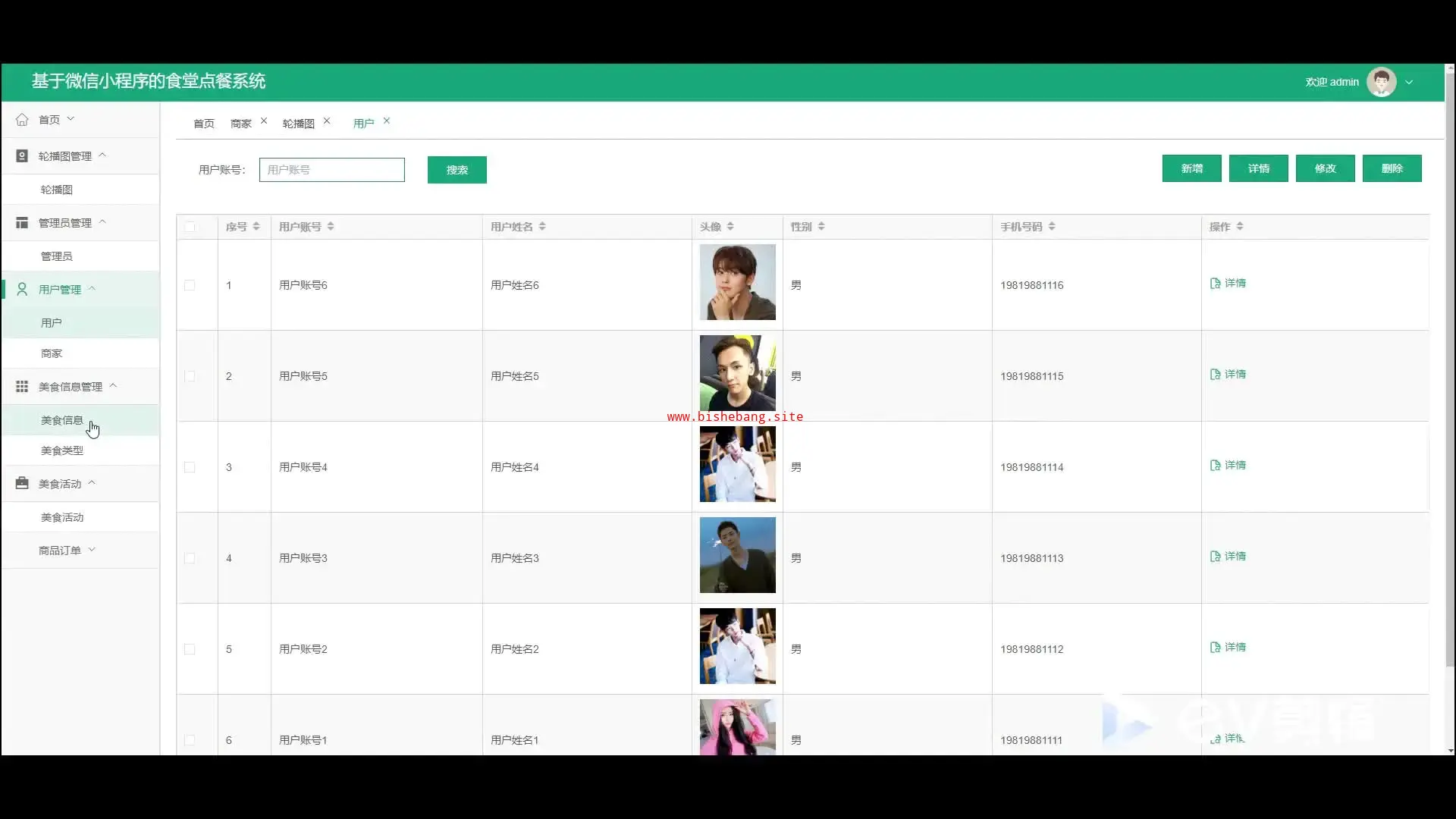Open the admin account dropdown arrow

(x=1409, y=82)
